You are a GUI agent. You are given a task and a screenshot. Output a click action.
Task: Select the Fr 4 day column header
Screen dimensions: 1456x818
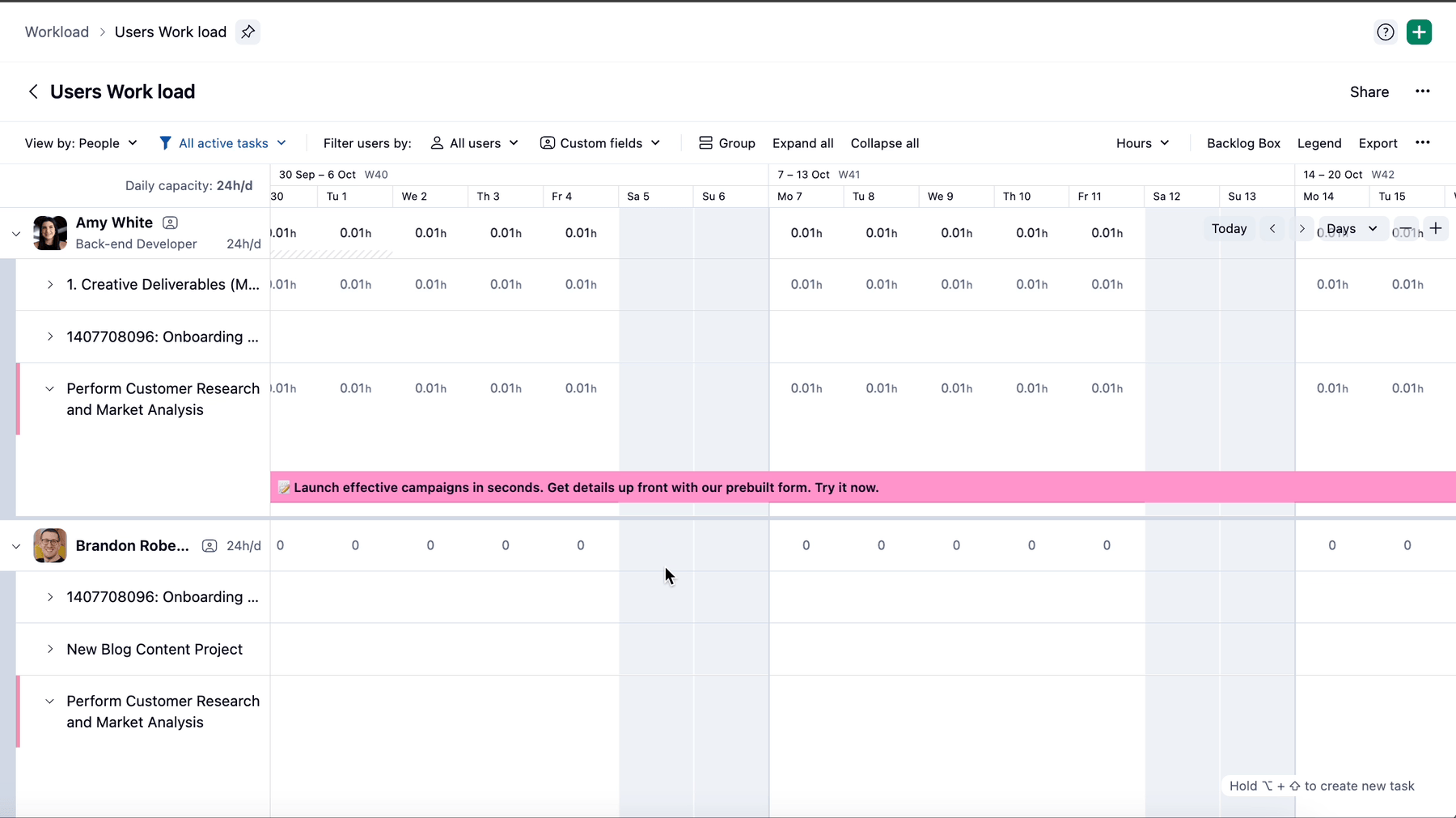pyautogui.click(x=581, y=197)
